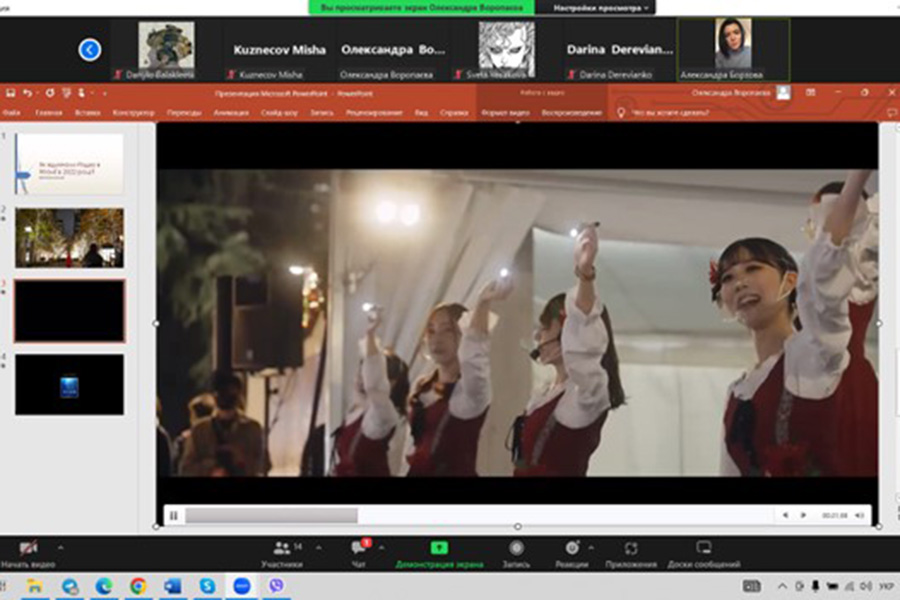The height and width of the screenshot is (600, 900).
Task: Open the Слайд-шоу ribbon tab
Action: coord(279,113)
